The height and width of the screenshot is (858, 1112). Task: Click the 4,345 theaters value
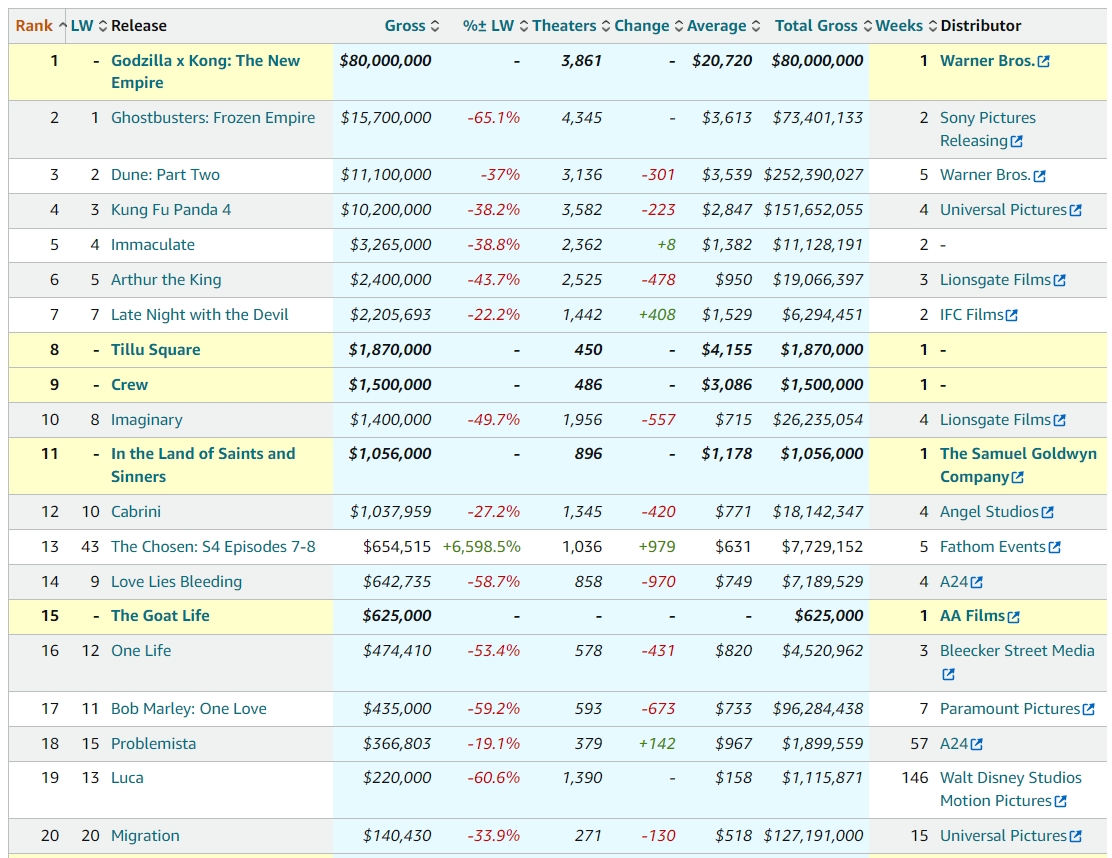[582, 118]
